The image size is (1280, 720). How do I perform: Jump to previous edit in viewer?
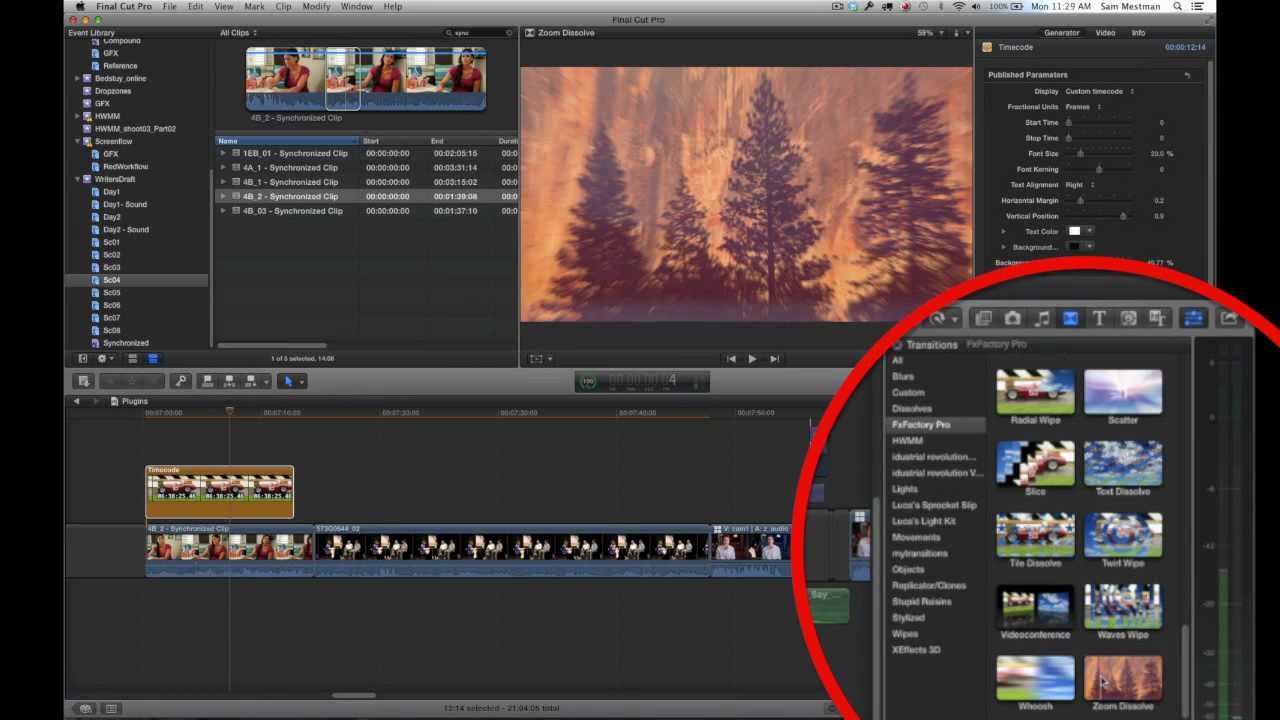tap(731, 359)
